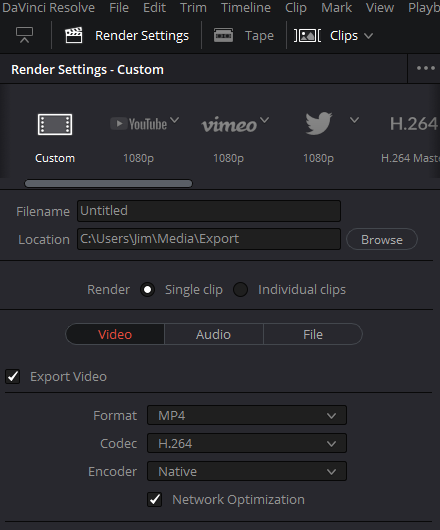Click the Clips filmstrip icon
The image size is (440, 530).
307,35
